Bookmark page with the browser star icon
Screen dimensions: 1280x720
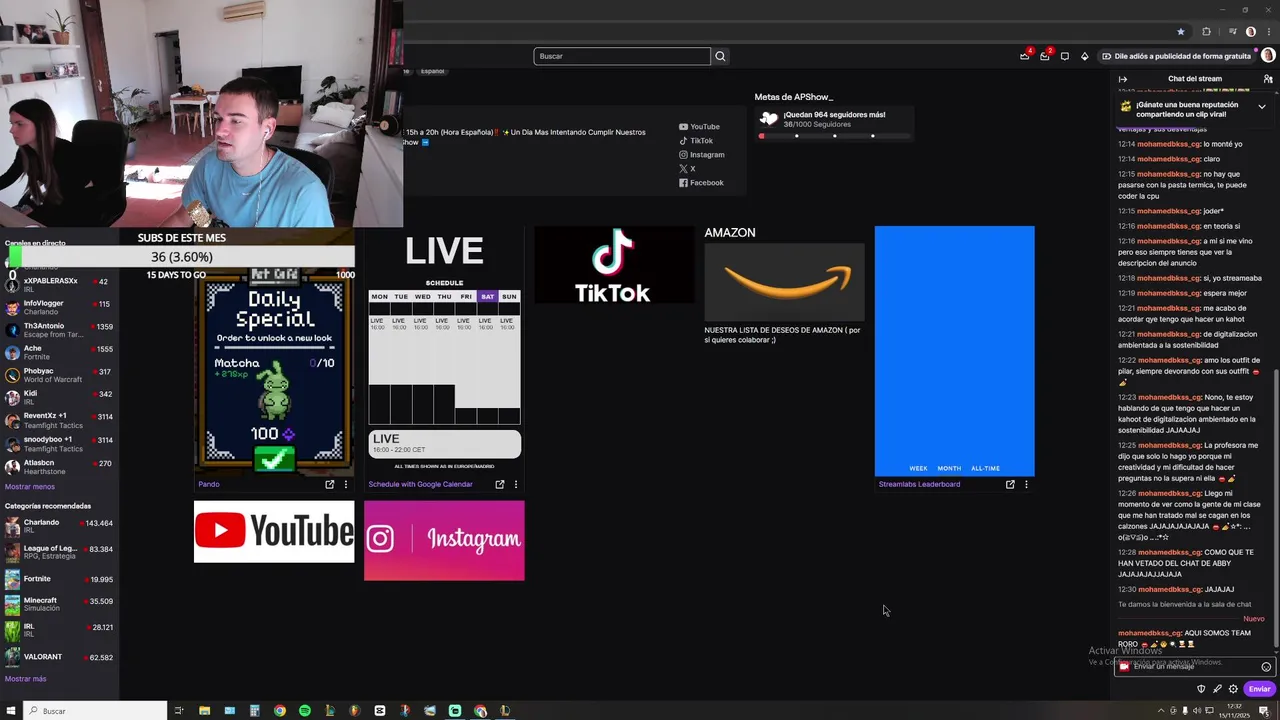[x=1180, y=31]
